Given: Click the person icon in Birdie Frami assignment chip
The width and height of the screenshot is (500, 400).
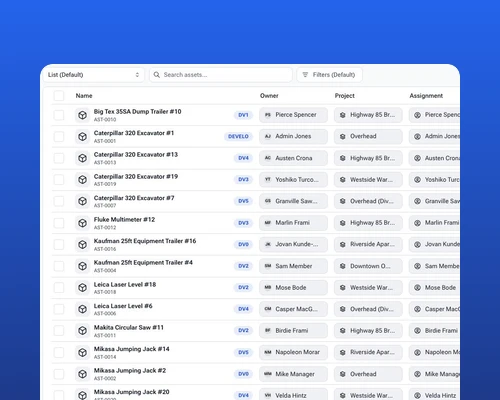Looking at the screenshot, I should (x=417, y=331).
